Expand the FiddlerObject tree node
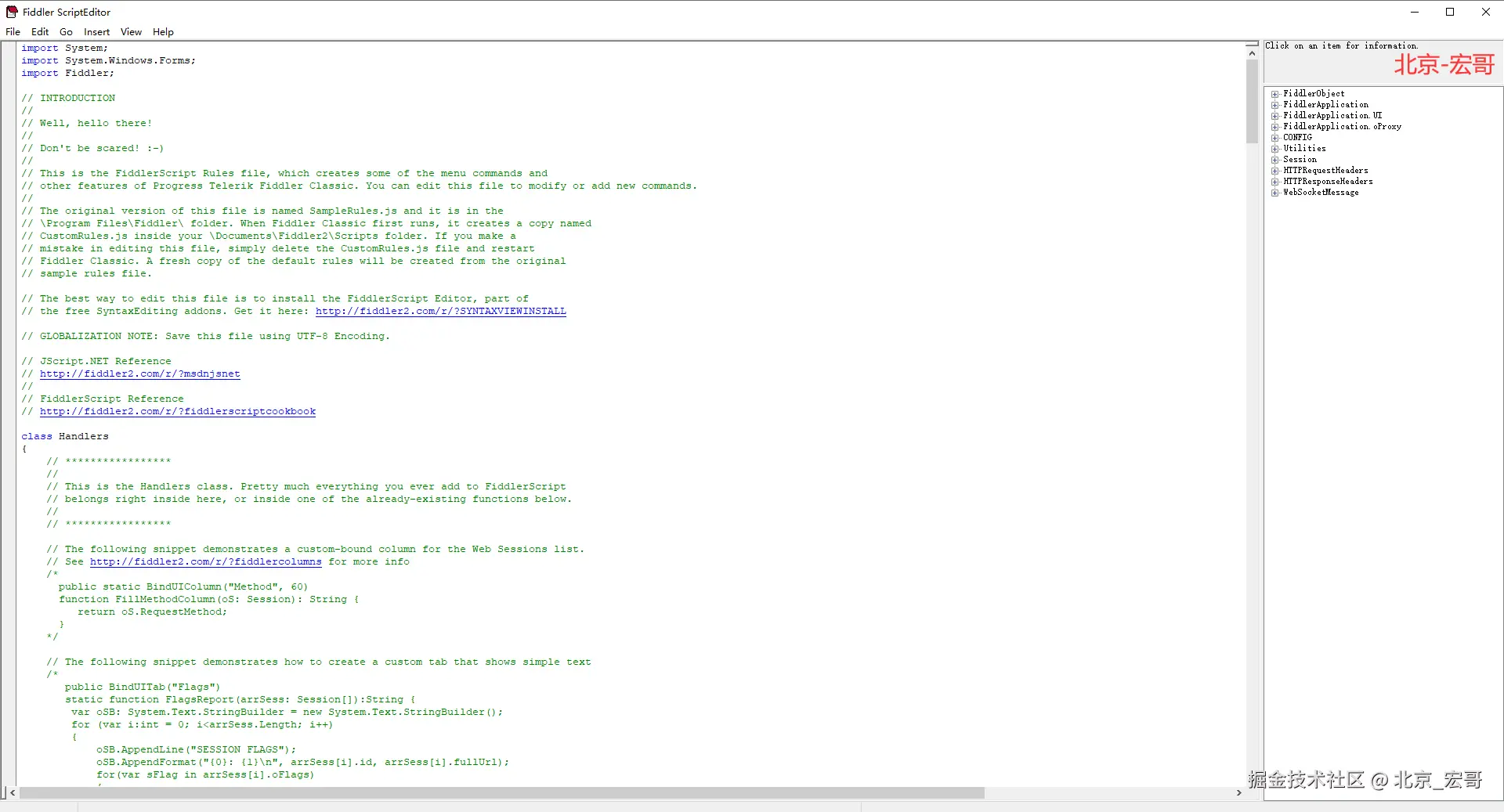Image resolution: width=1504 pixels, height=812 pixels. [x=1275, y=94]
